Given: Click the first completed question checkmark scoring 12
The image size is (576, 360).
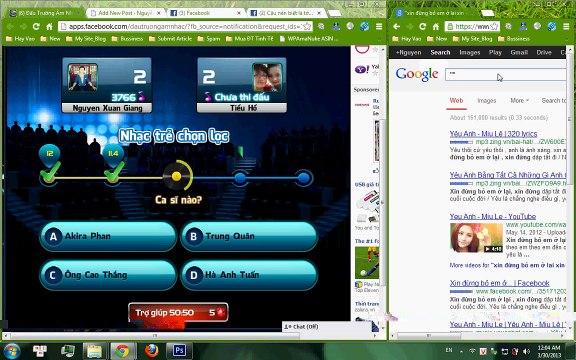Looking at the screenshot, I should [50, 172].
